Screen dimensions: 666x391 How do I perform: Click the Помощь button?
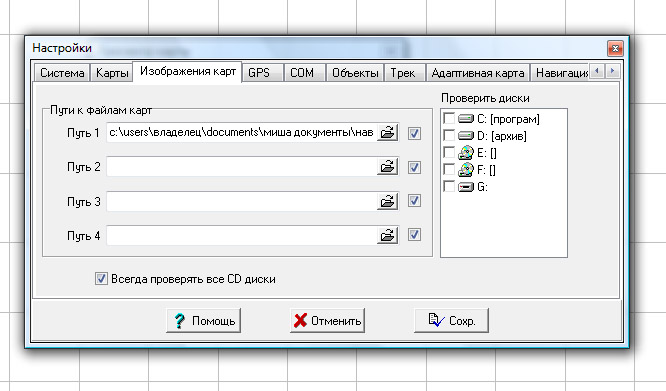[x=203, y=321]
